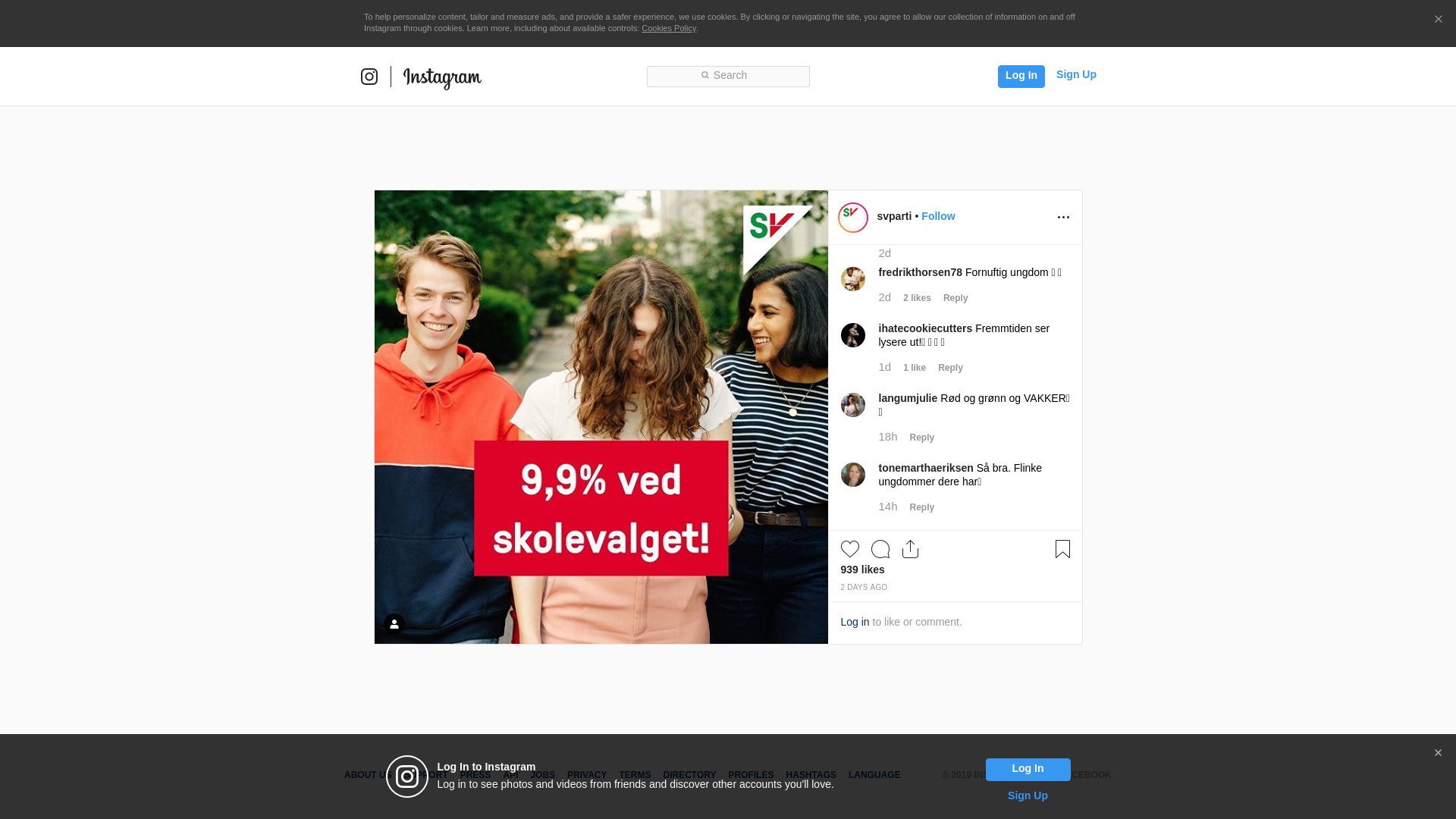Click Log in to like or comment
The height and width of the screenshot is (819, 1456).
(855, 622)
